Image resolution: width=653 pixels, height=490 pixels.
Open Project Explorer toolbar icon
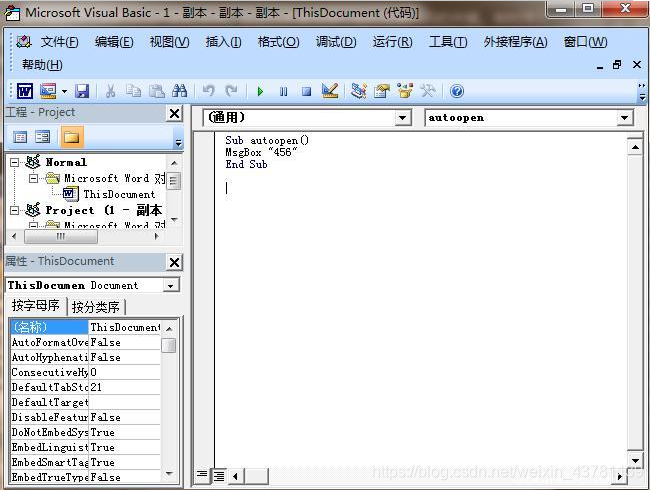(359, 91)
